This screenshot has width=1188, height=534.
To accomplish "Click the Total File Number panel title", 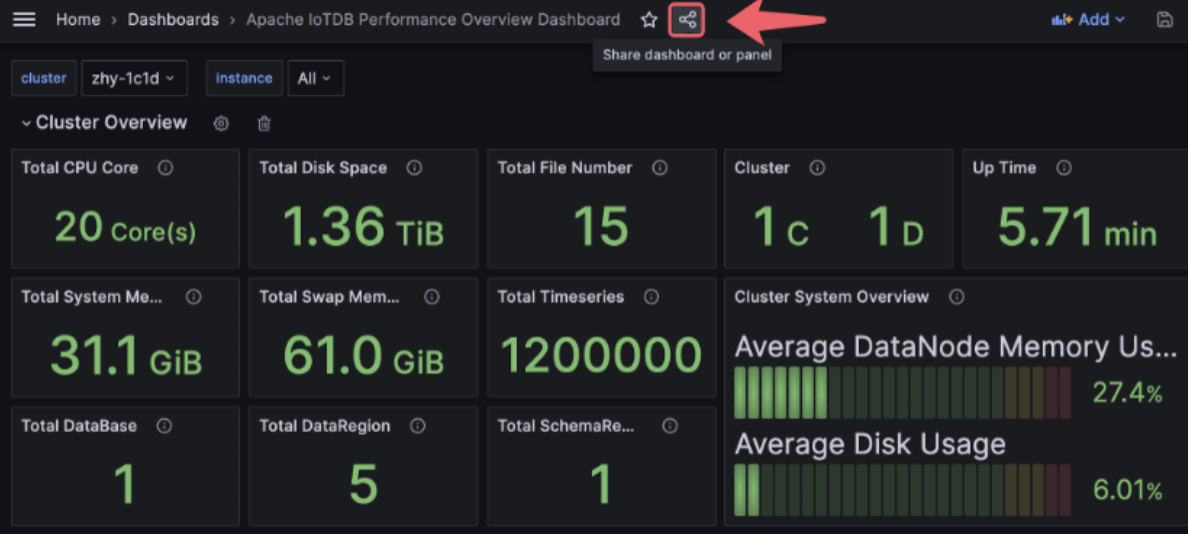I will (564, 168).
